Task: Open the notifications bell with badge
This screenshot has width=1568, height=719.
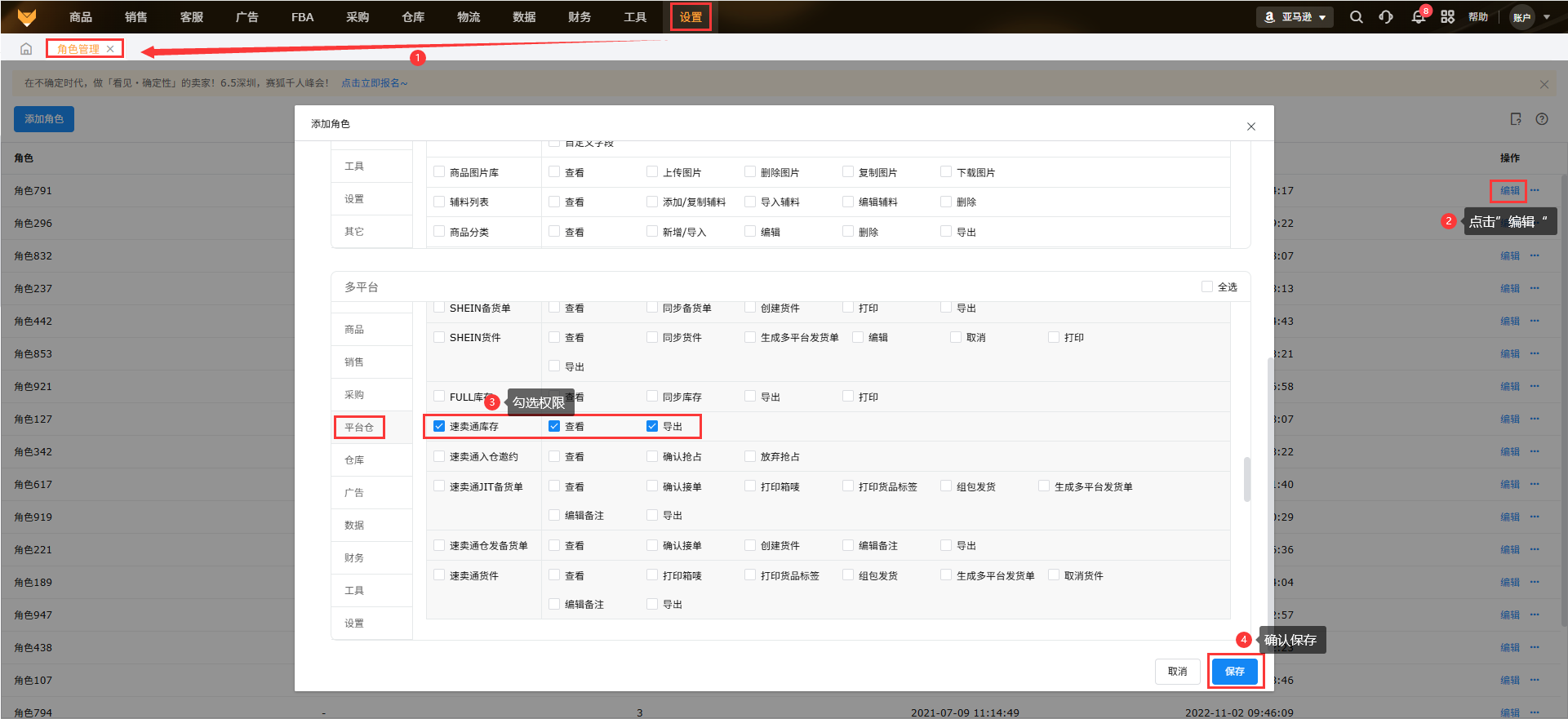Action: pos(1419,17)
